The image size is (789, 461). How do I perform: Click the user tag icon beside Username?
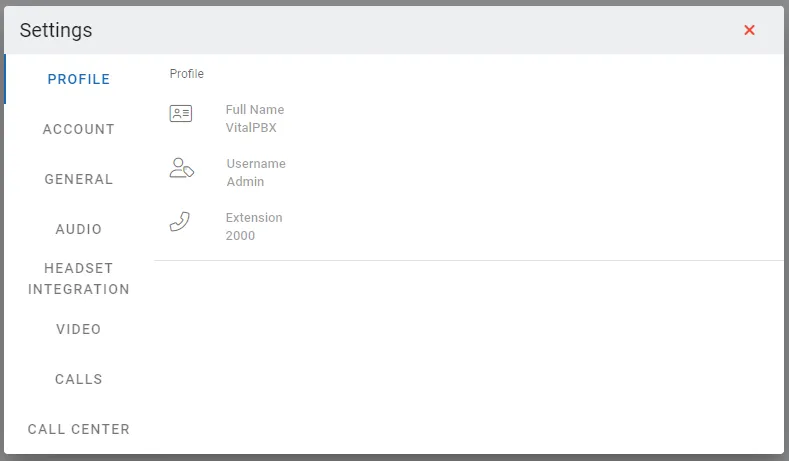(182, 168)
